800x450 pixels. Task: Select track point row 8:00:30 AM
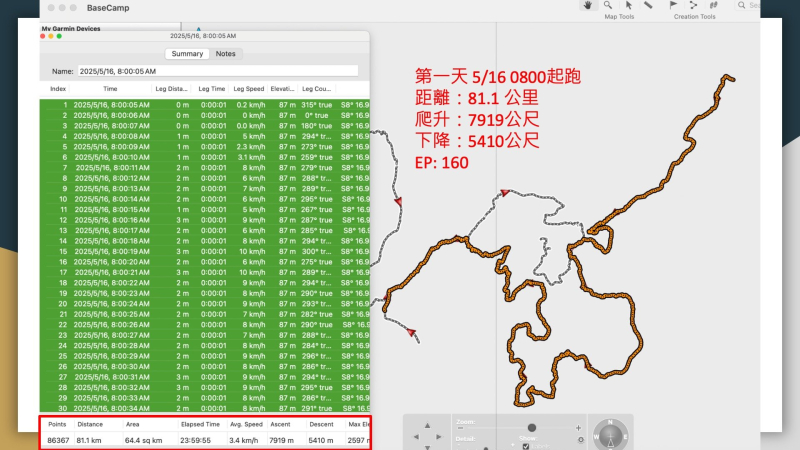(x=205, y=366)
